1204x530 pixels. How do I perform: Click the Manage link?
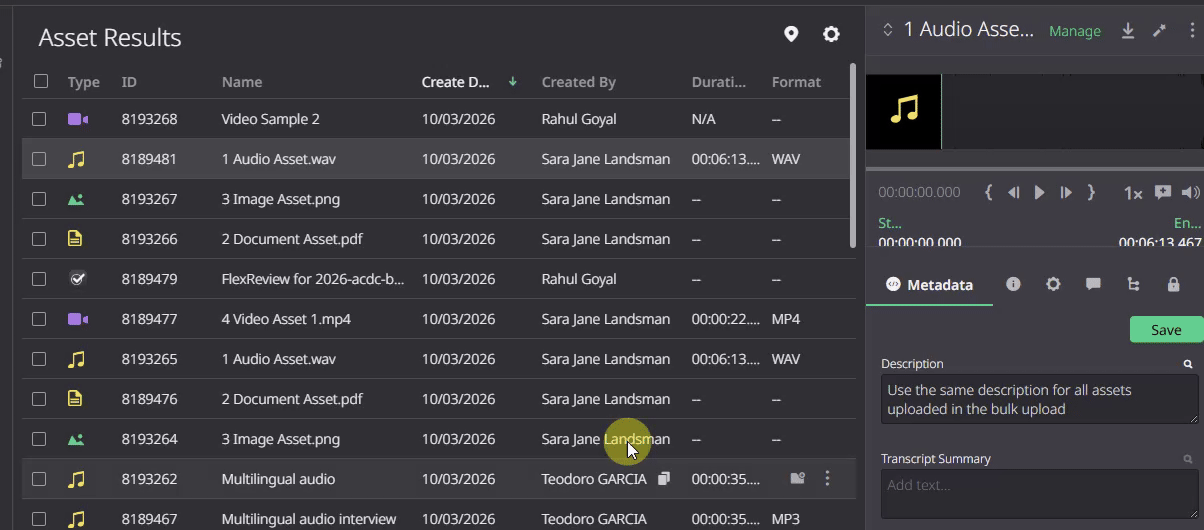1075,31
